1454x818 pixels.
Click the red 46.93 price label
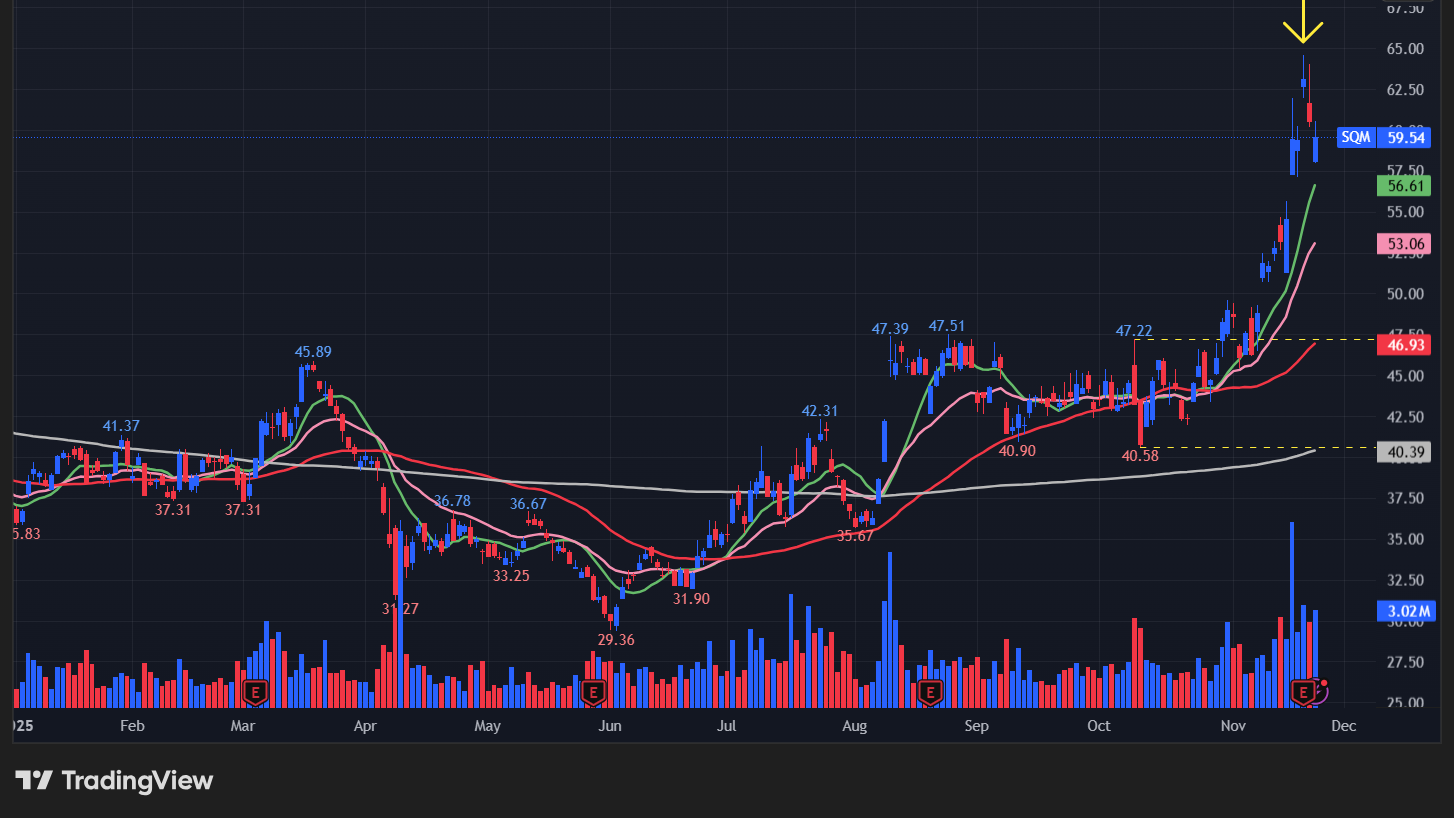coord(1404,345)
